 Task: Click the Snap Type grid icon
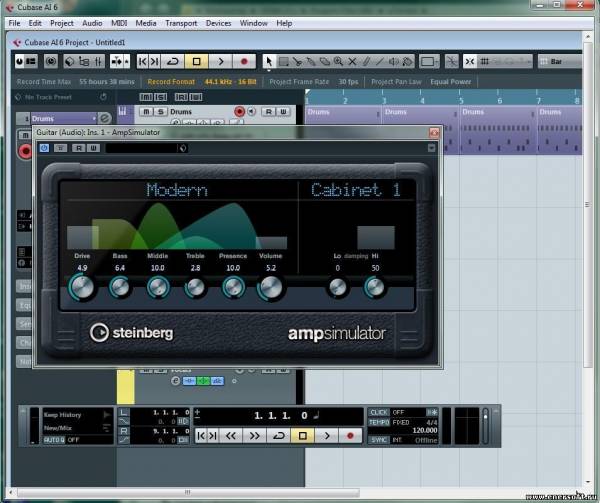485,61
